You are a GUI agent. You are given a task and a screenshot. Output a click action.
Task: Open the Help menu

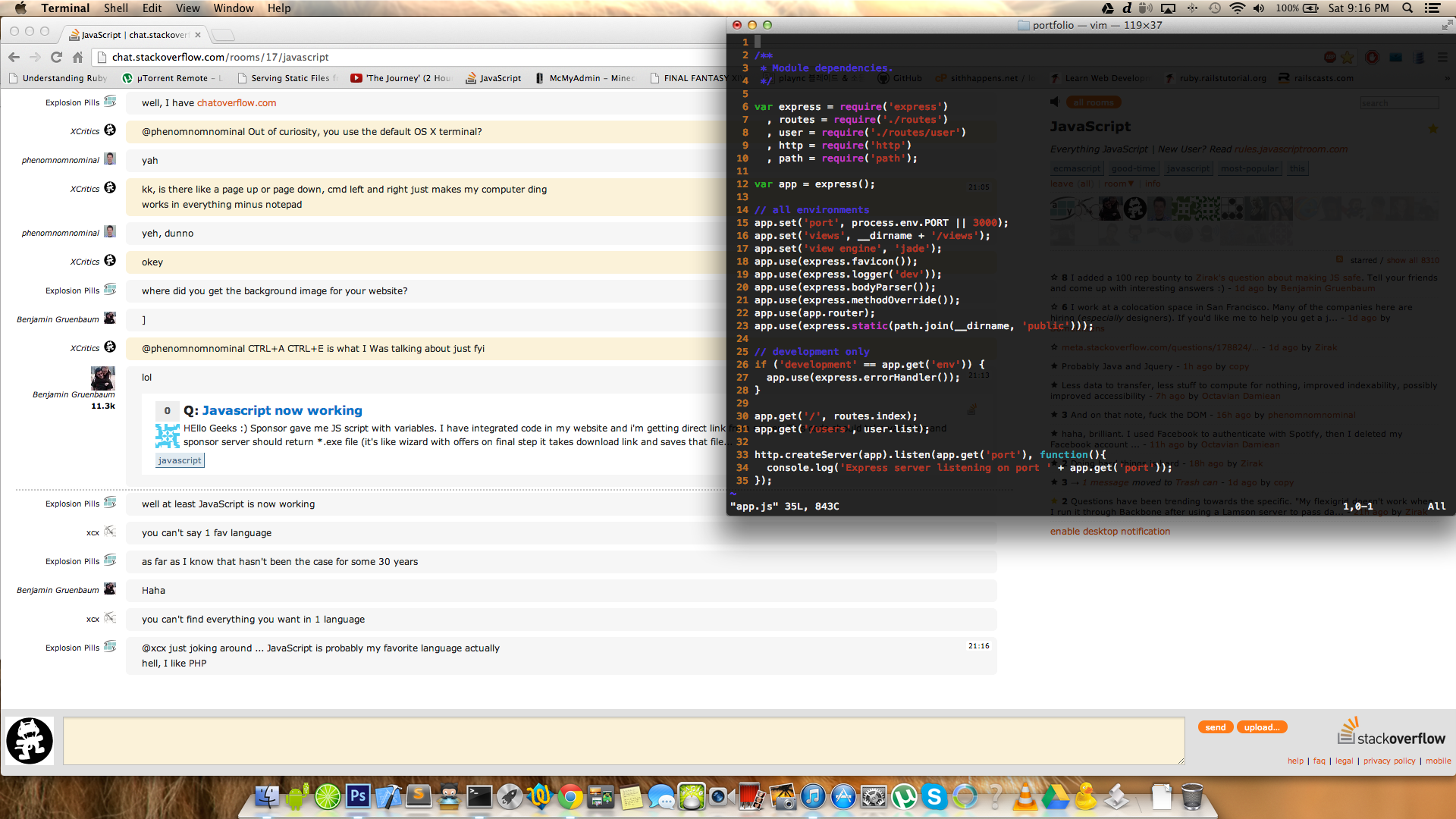click(279, 8)
